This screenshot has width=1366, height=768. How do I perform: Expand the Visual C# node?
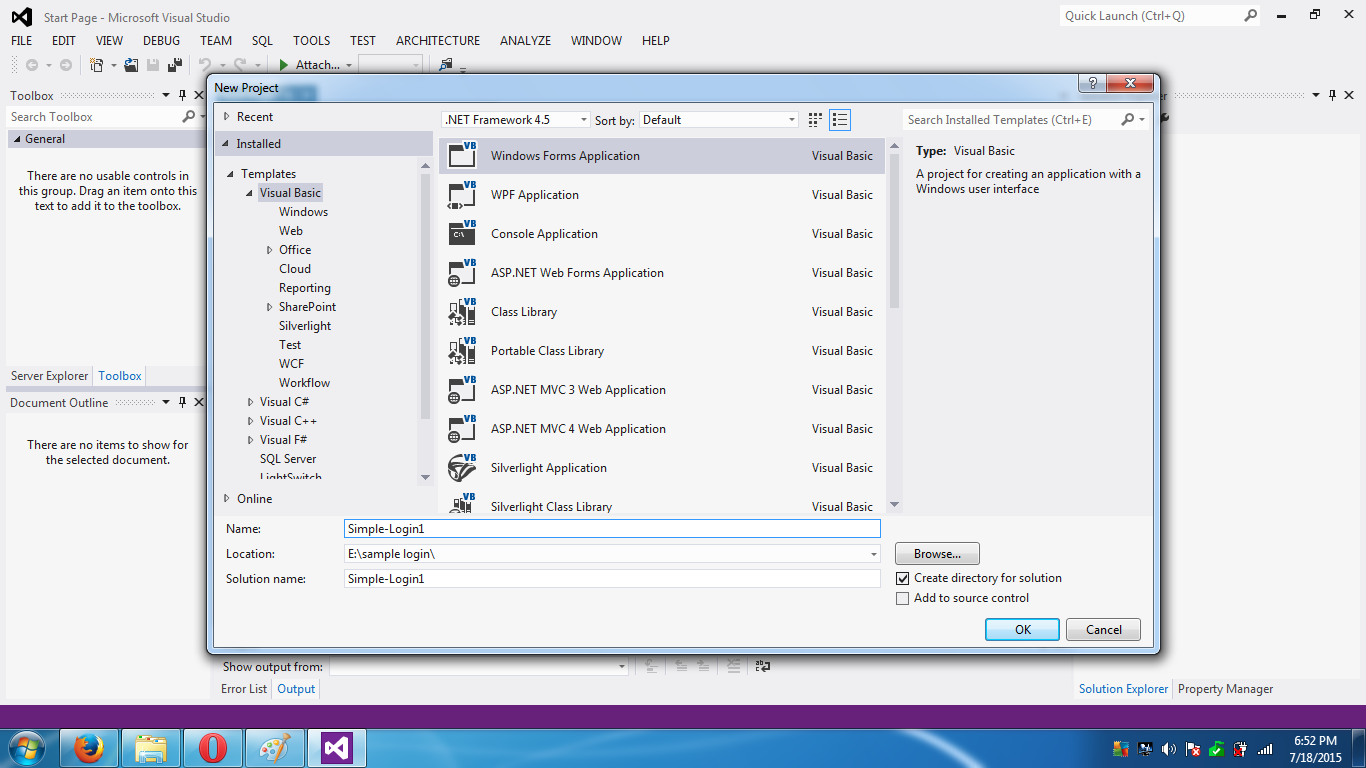click(x=251, y=402)
